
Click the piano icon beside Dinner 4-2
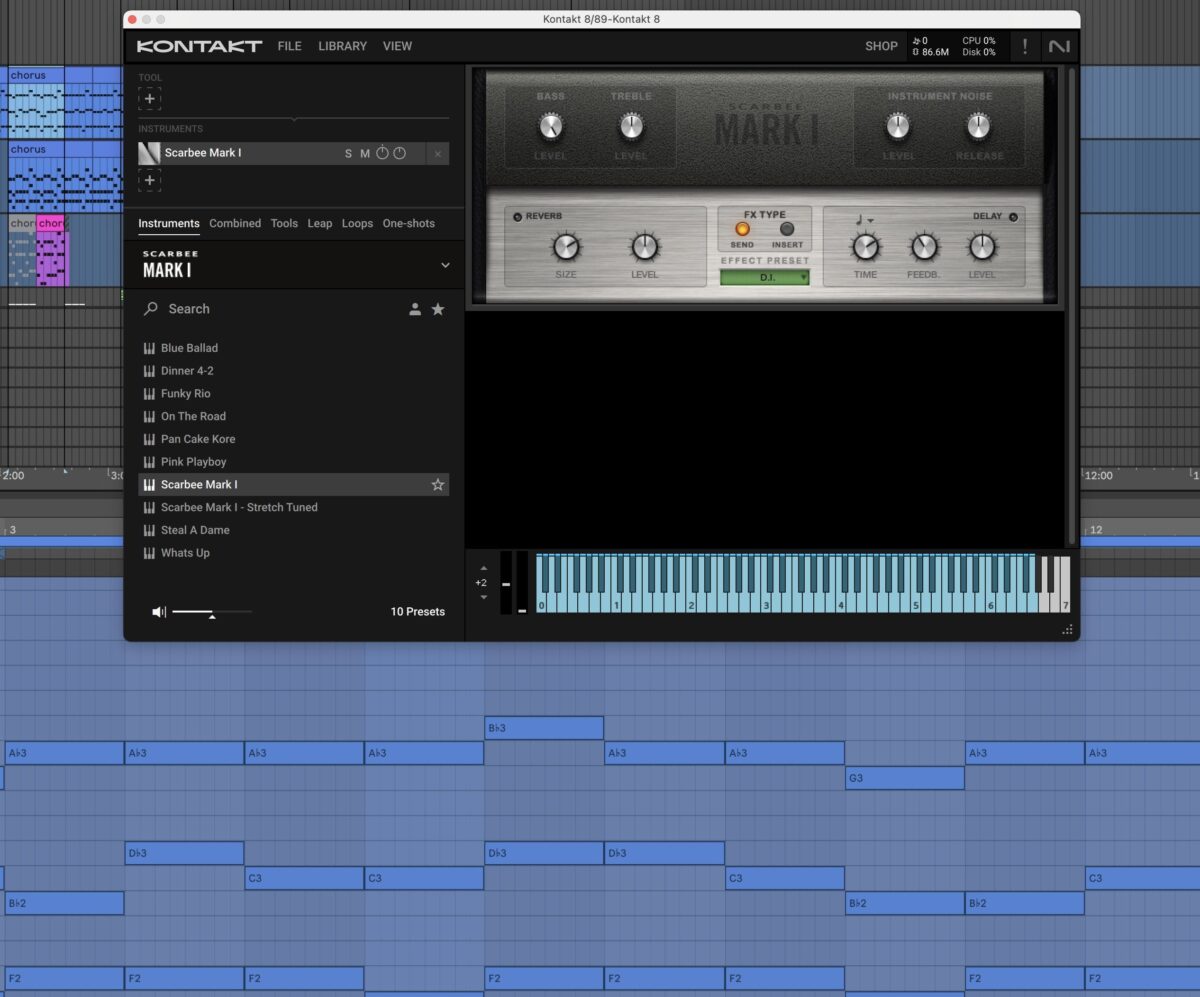coord(150,371)
